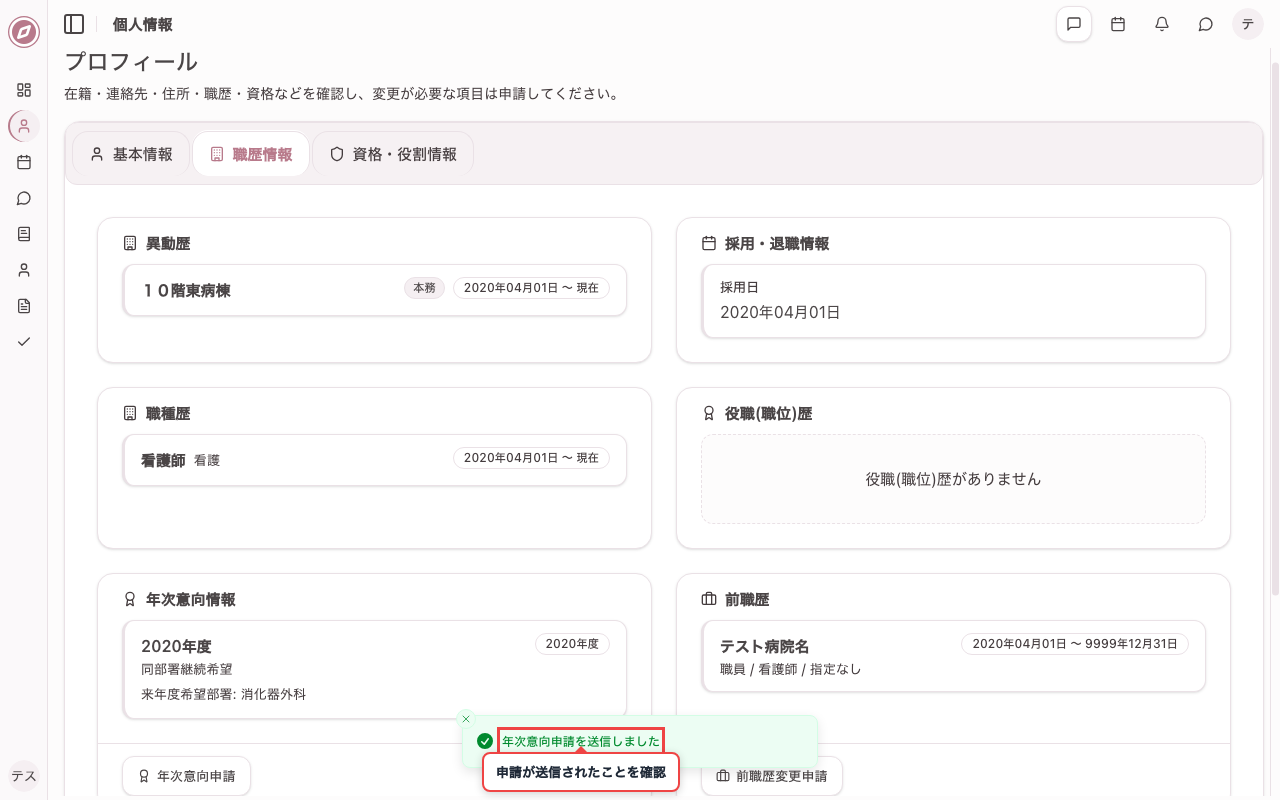
Task: Open the message box icon in header
Action: (1074, 24)
